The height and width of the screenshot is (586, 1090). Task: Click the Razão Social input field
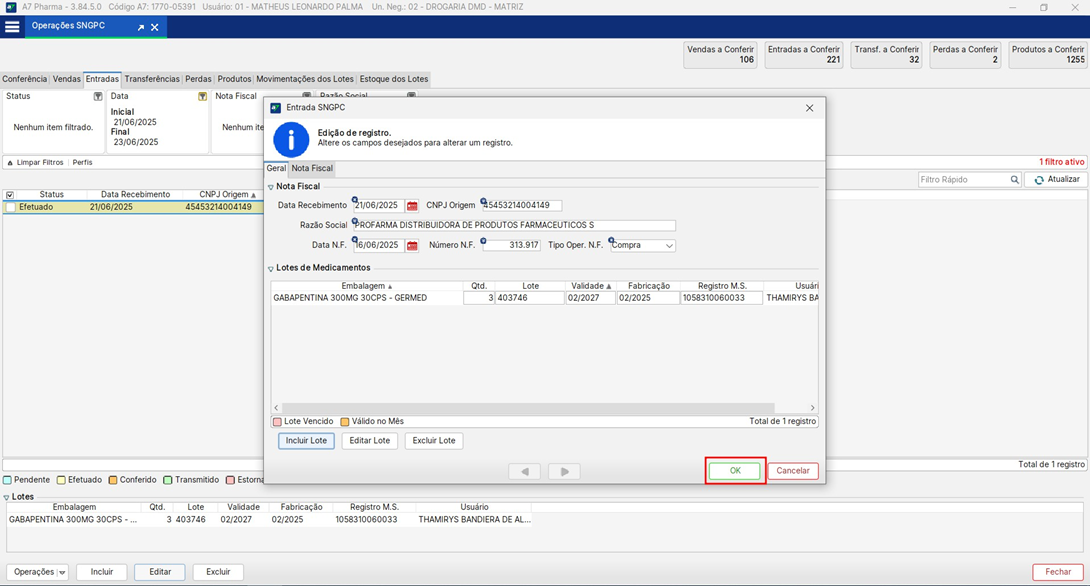515,226
